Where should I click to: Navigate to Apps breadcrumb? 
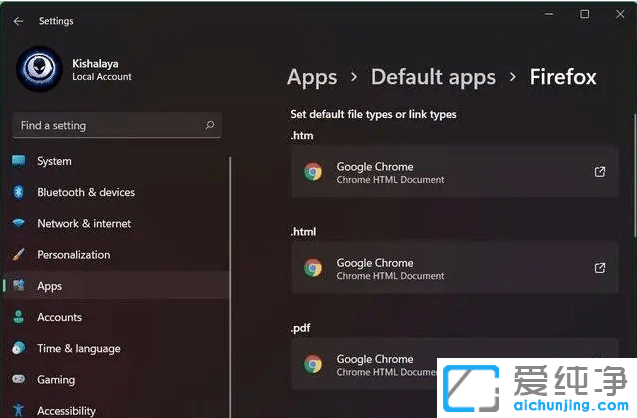point(312,77)
